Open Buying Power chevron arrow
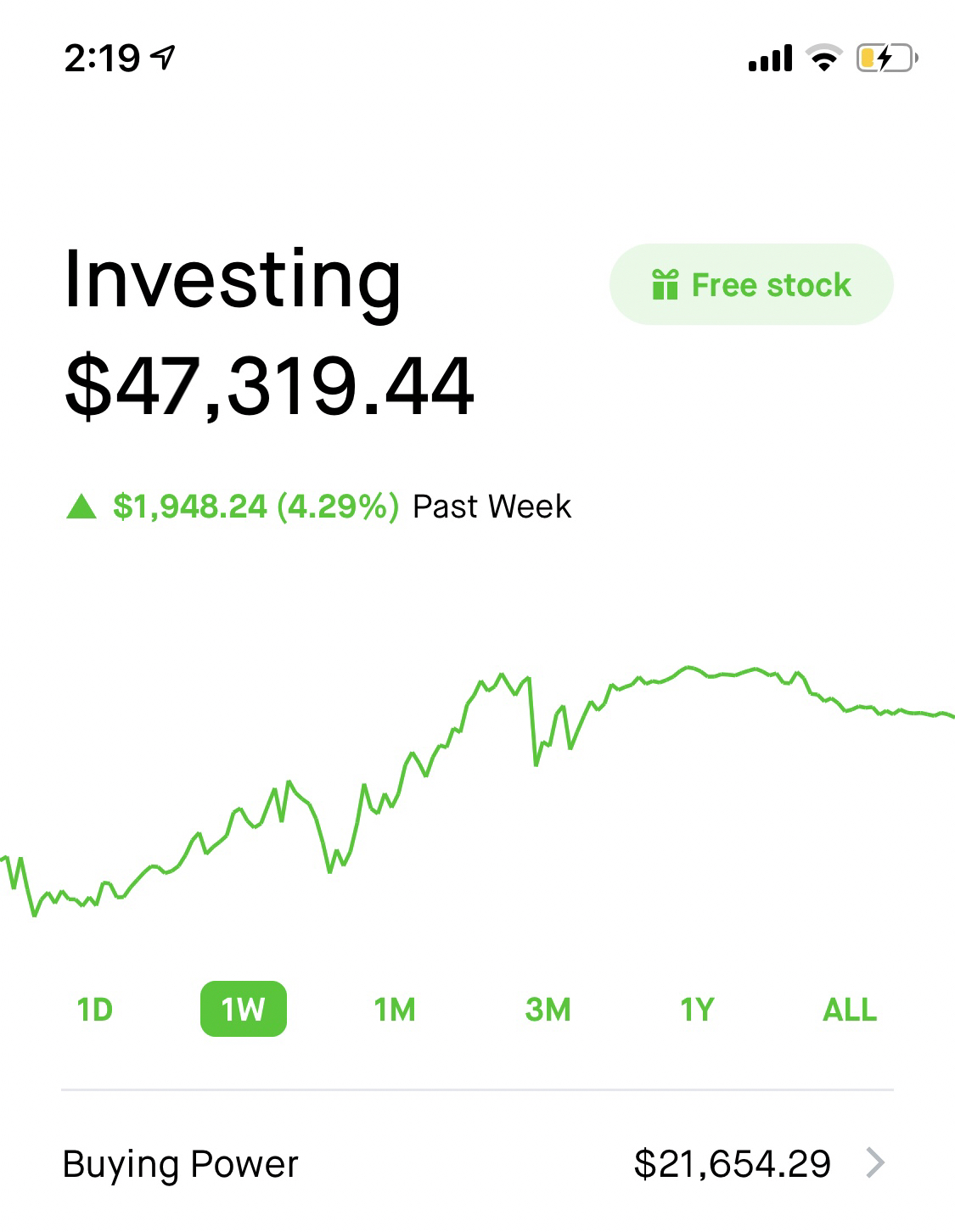The height and width of the screenshot is (1232, 955). [x=875, y=1162]
